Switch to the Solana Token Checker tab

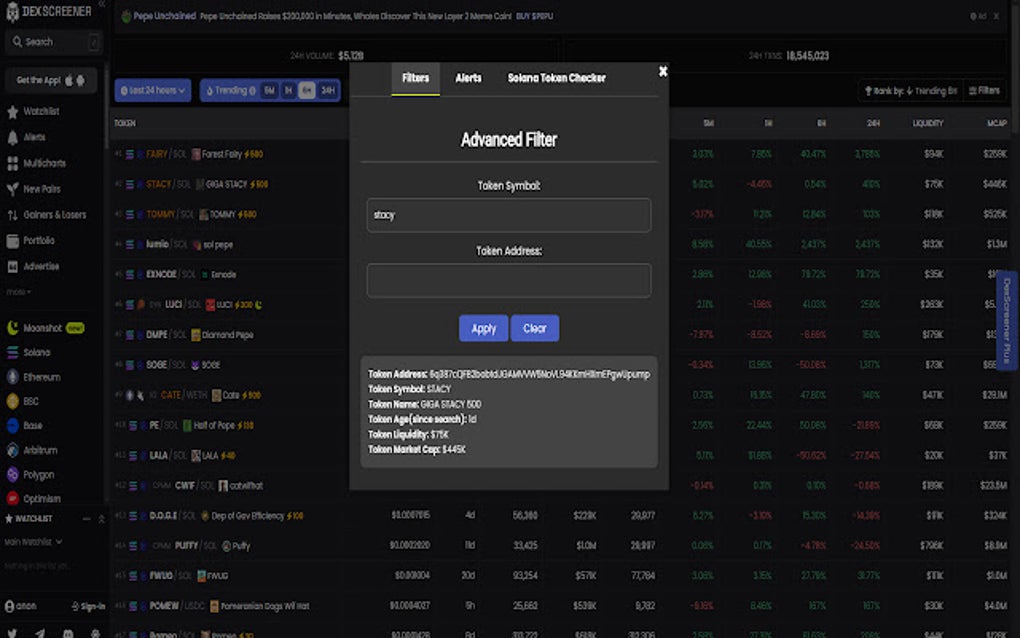(557, 77)
